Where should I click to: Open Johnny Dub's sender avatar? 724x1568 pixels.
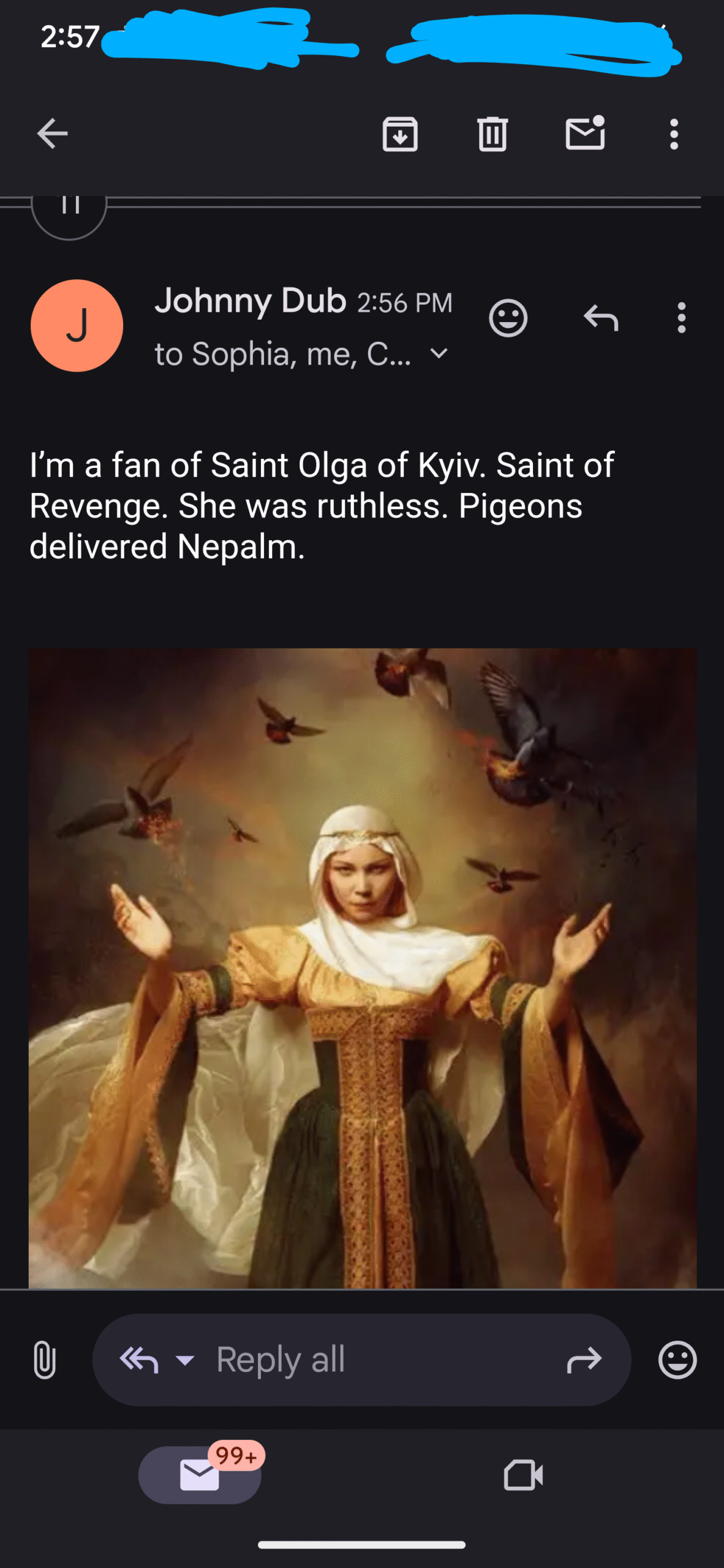pos(77,325)
